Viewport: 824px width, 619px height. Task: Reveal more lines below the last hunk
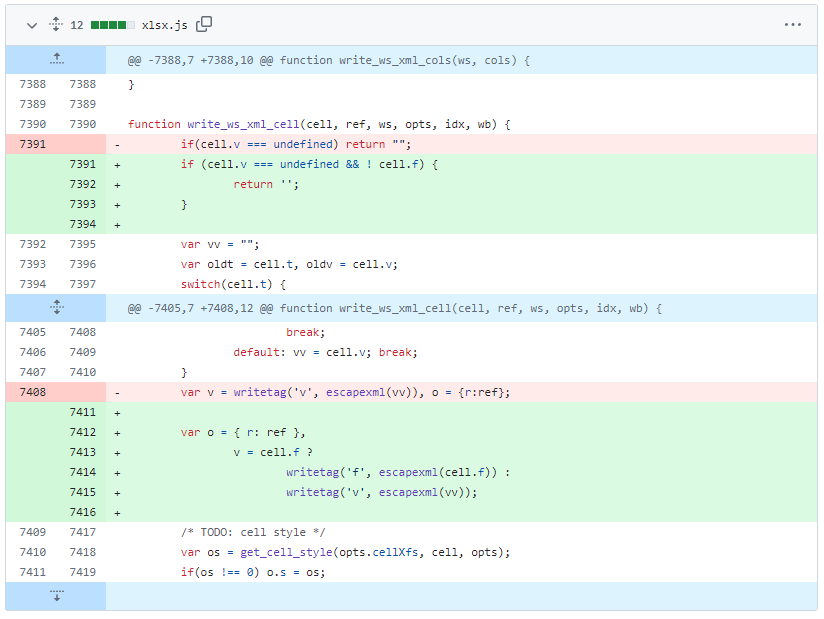[56, 595]
